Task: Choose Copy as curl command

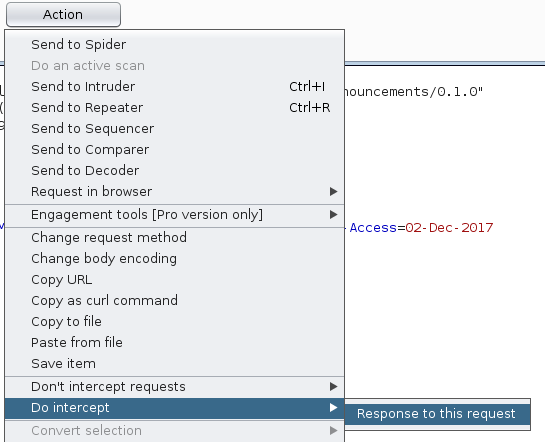Action: click(174, 301)
